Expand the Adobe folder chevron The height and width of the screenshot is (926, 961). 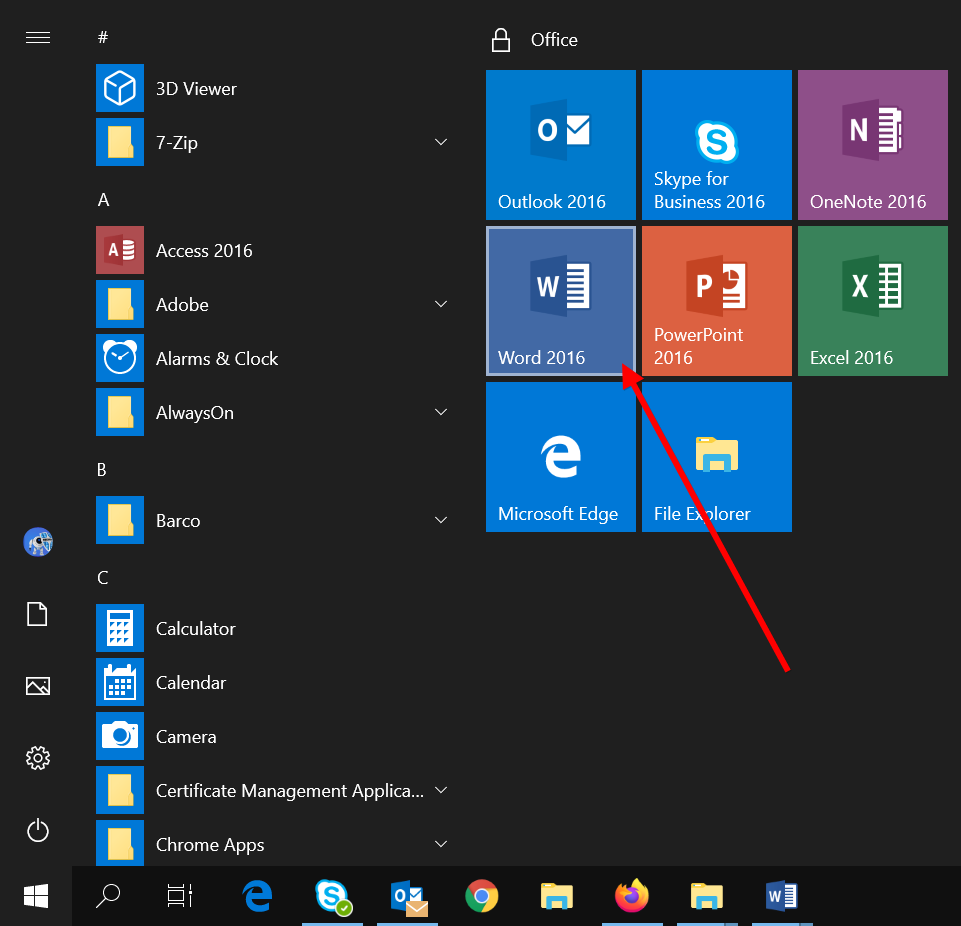(x=441, y=305)
